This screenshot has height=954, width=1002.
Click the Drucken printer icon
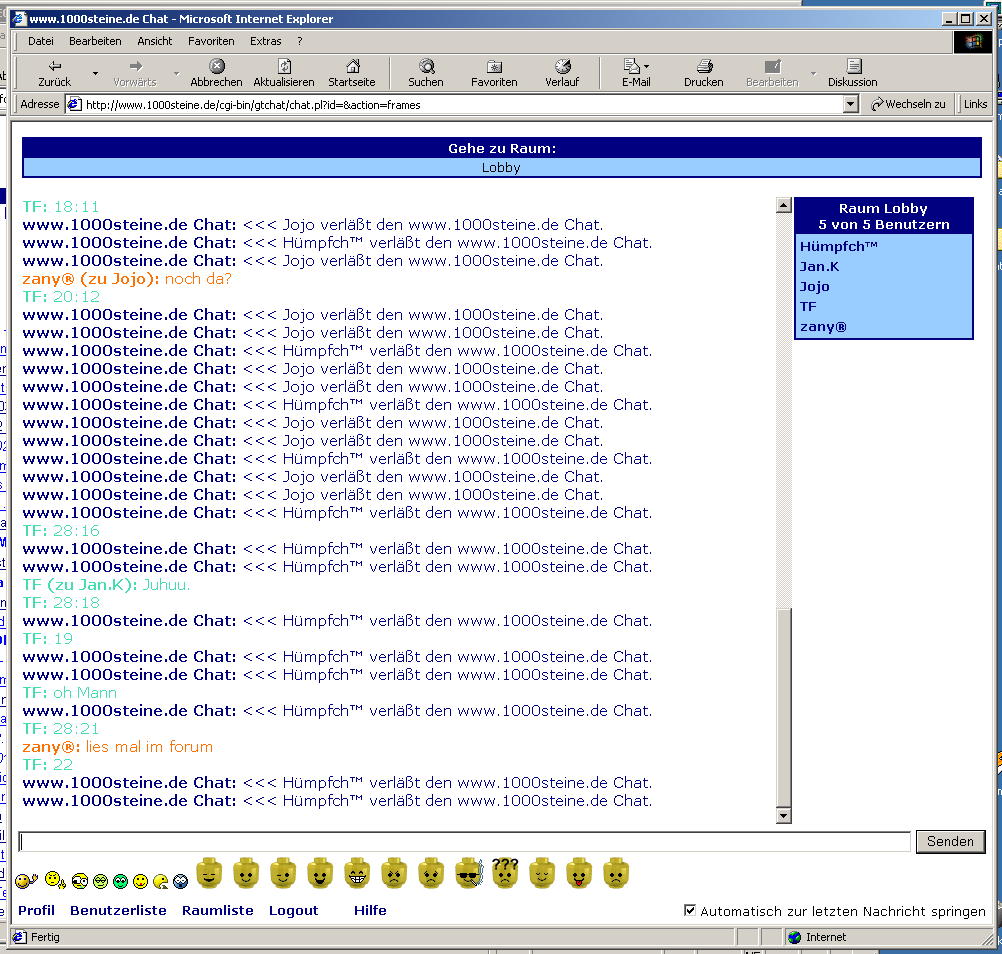click(x=704, y=66)
